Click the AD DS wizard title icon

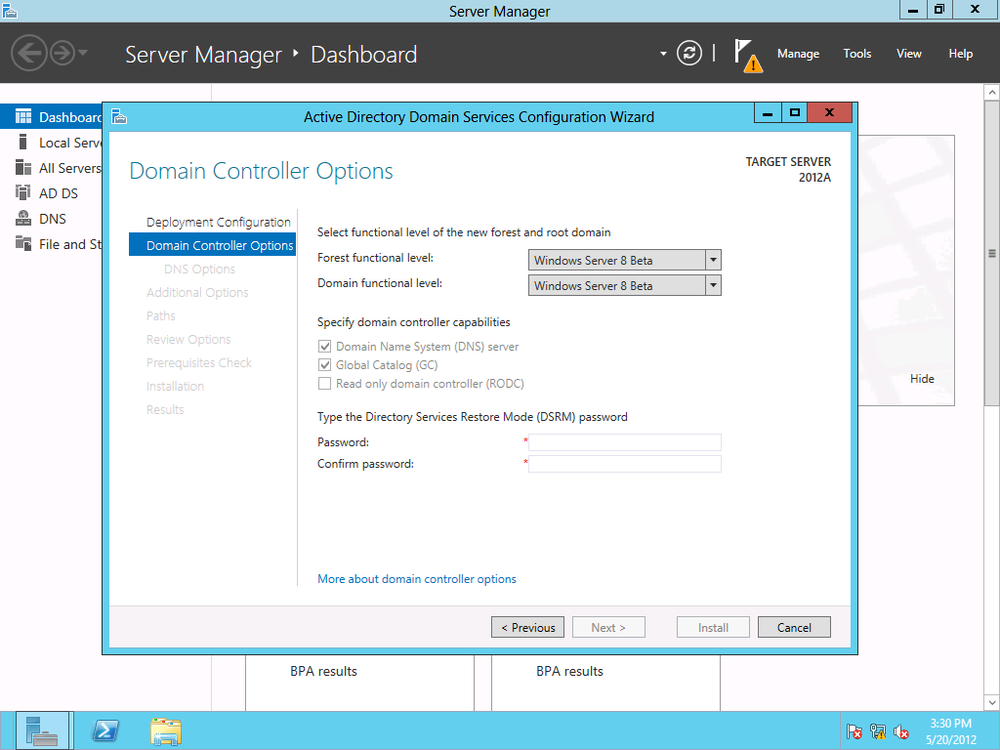tap(119, 116)
